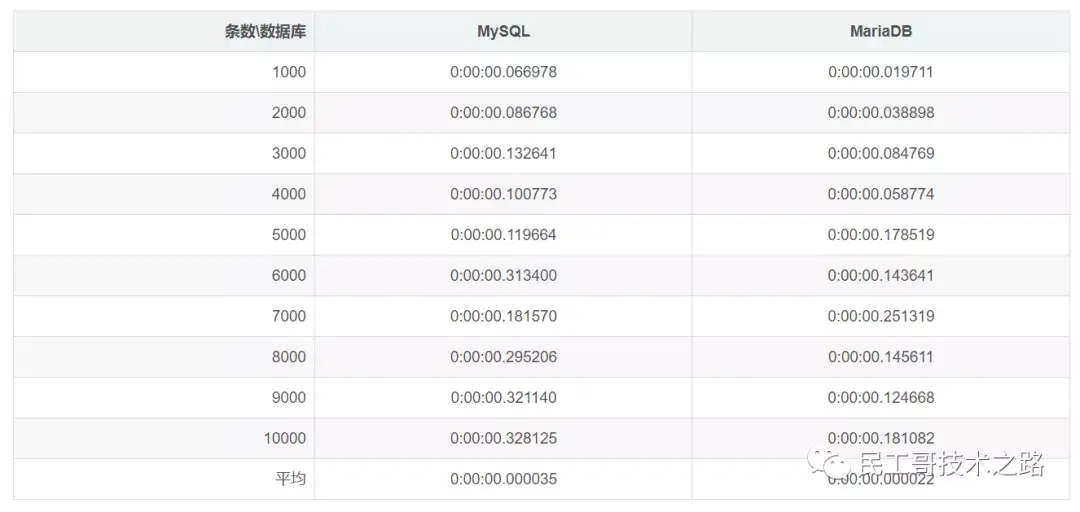Select MySQL value 0:00:00.066978
Image resolution: width=1080 pixels, height=512 pixels.
pos(503,72)
